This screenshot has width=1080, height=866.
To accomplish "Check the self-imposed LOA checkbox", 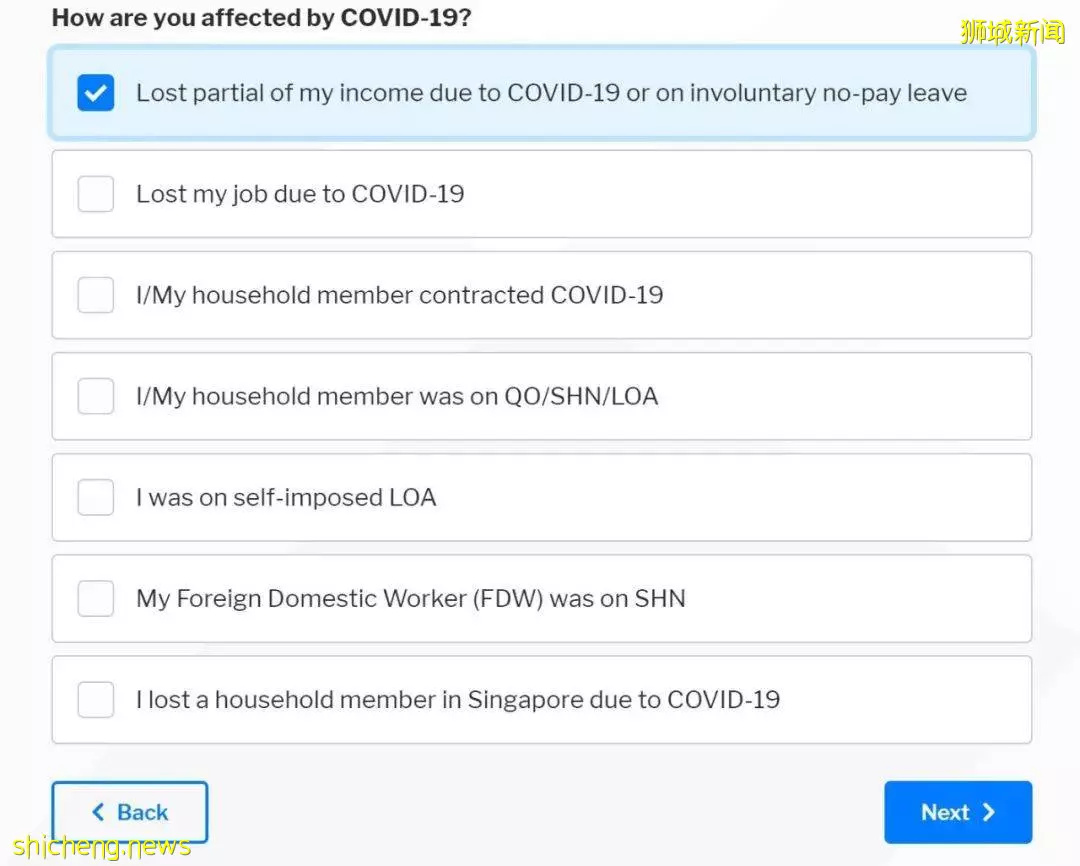I will tap(96, 497).
